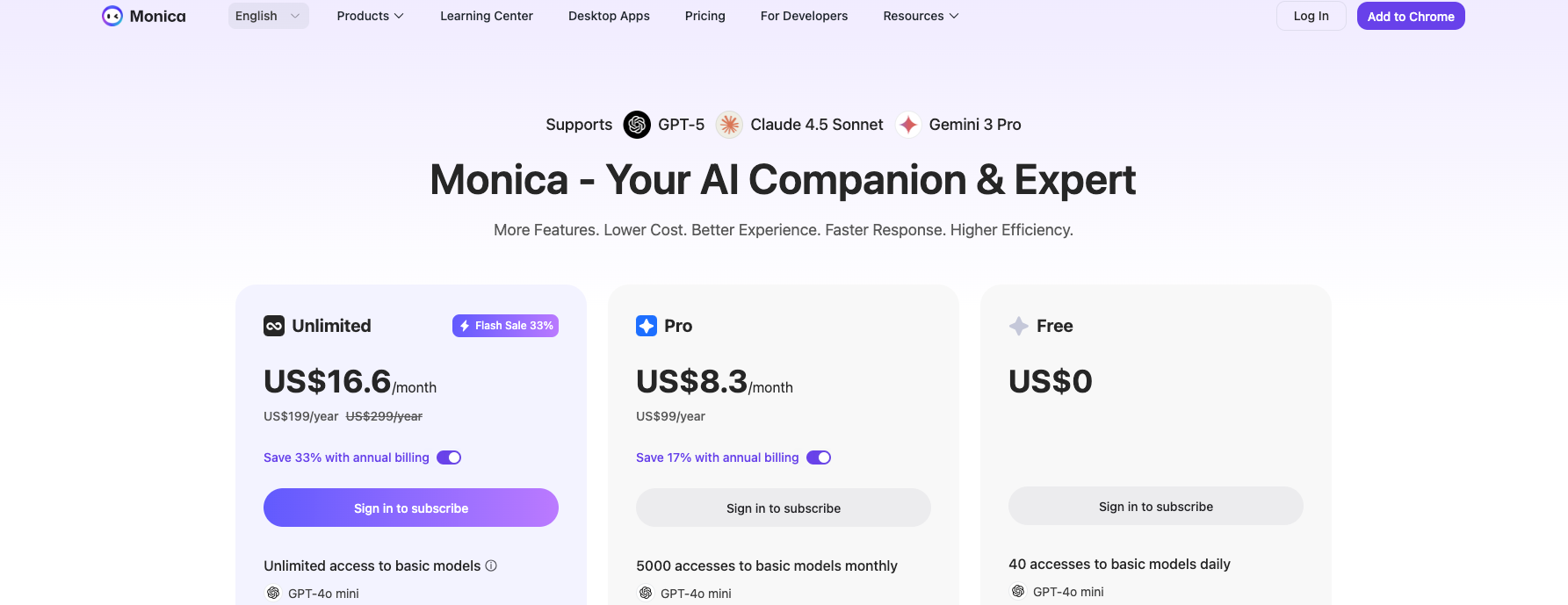Click the Unlimited plan infinity icon
Viewport: 1568px width, 605px height.
(x=274, y=326)
